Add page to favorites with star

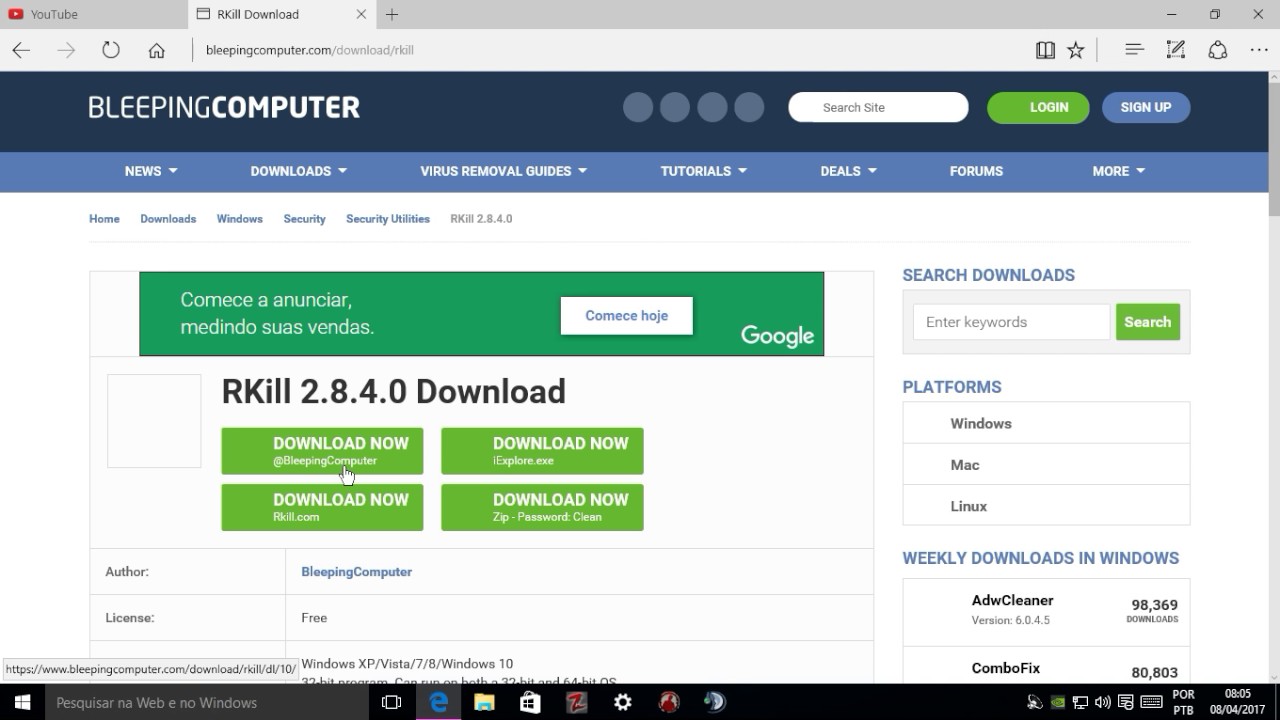tap(1076, 50)
